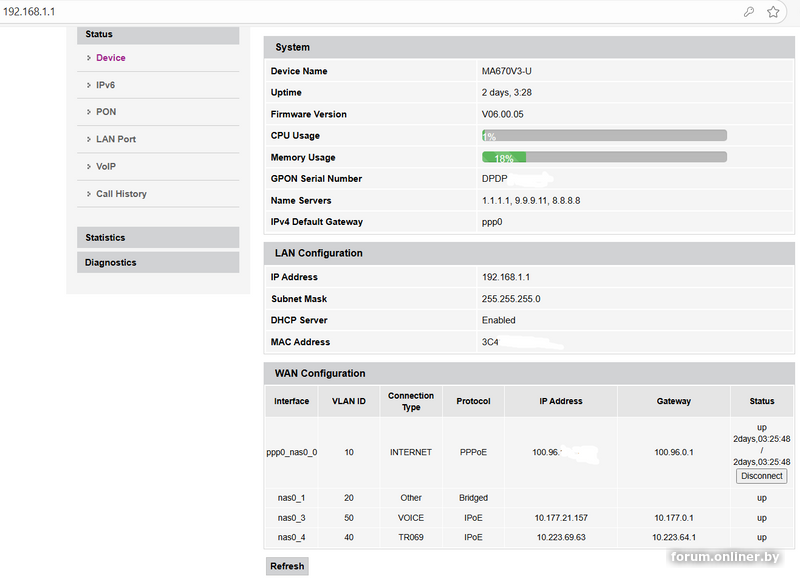
Task: Open the VoIP status page
Action: pos(106,166)
